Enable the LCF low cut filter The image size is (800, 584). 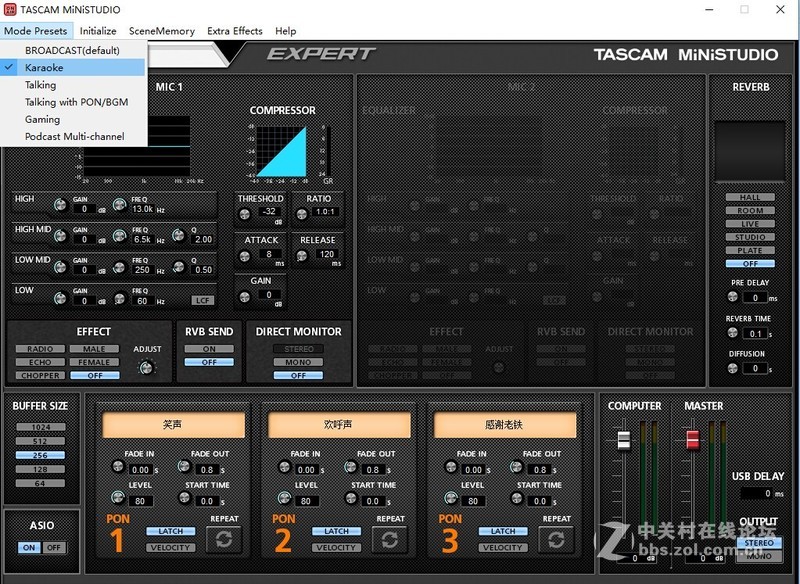202,300
